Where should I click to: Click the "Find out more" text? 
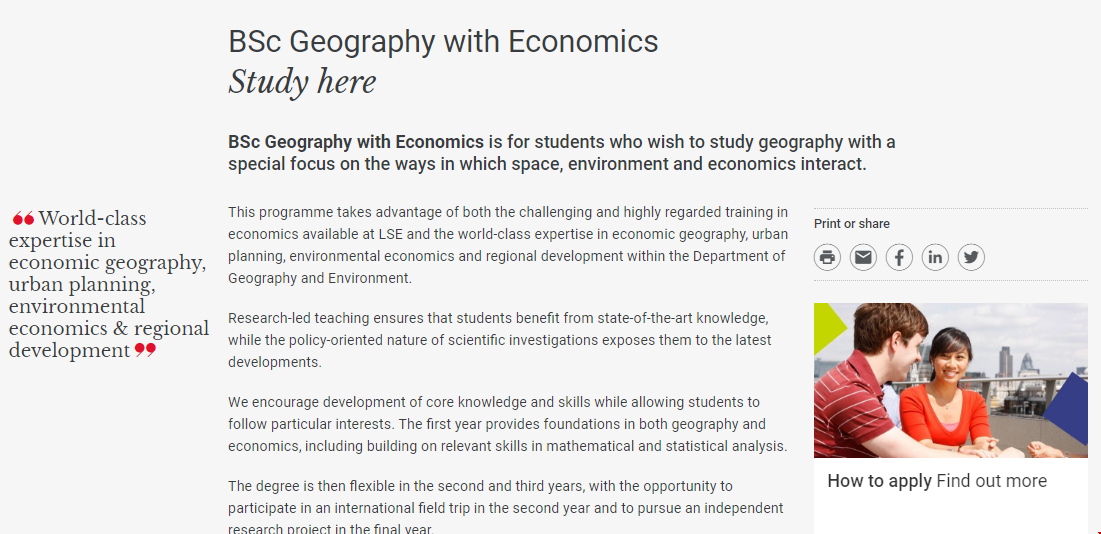coord(992,481)
